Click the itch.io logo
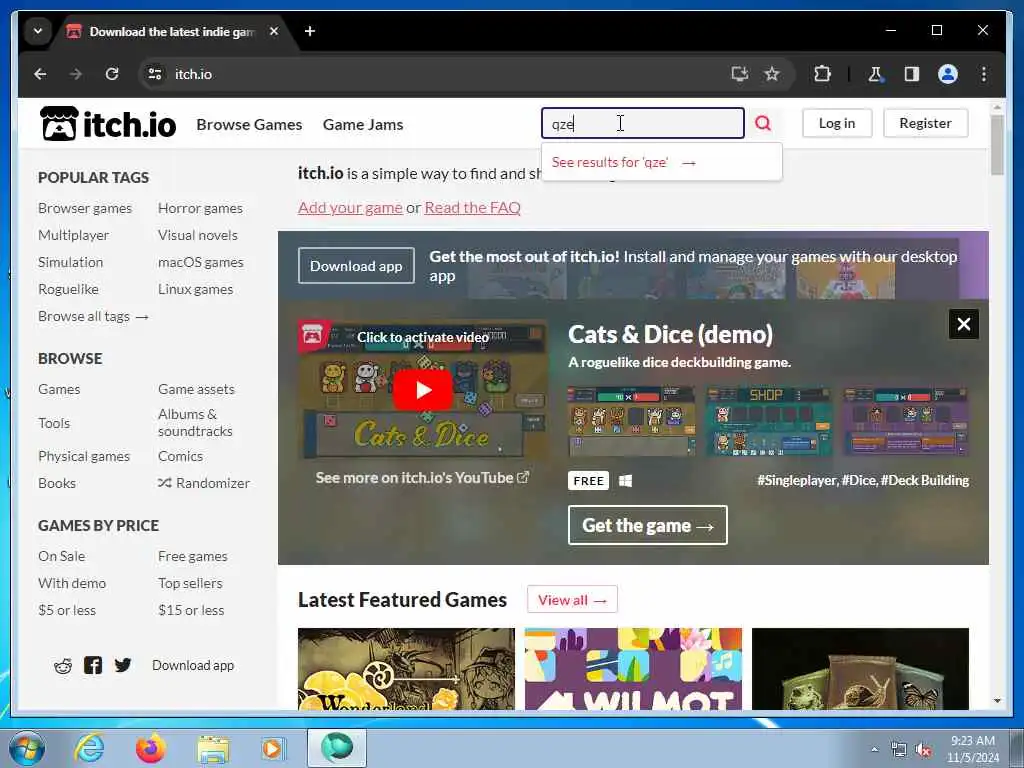The image size is (1024, 768). click(x=108, y=123)
